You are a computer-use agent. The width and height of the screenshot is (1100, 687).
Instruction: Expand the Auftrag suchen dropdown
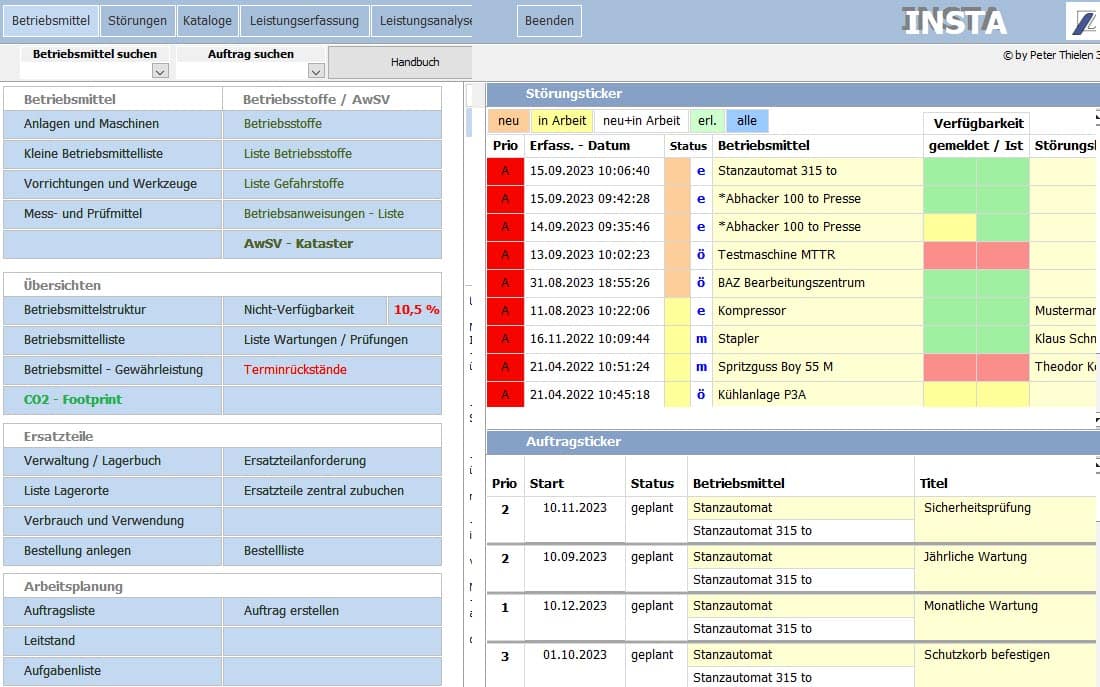click(x=316, y=71)
